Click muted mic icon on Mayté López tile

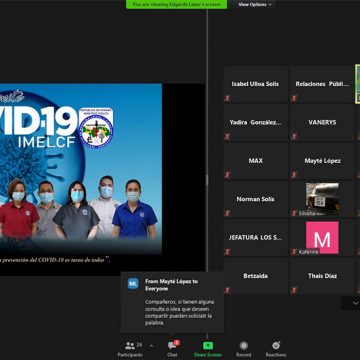(x=294, y=175)
